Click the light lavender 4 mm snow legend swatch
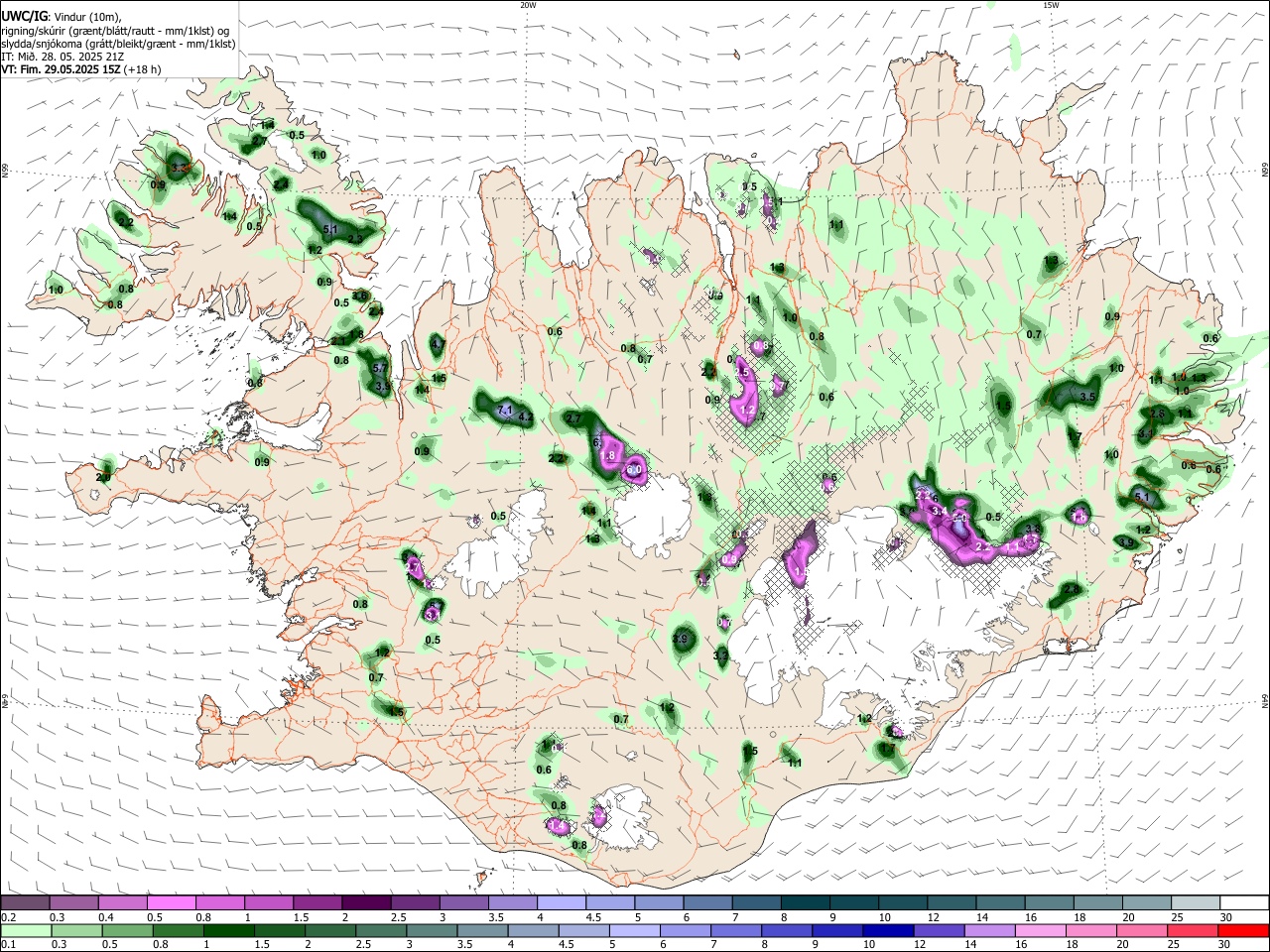The width and height of the screenshot is (1270, 952). pyautogui.click(x=563, y=903)
